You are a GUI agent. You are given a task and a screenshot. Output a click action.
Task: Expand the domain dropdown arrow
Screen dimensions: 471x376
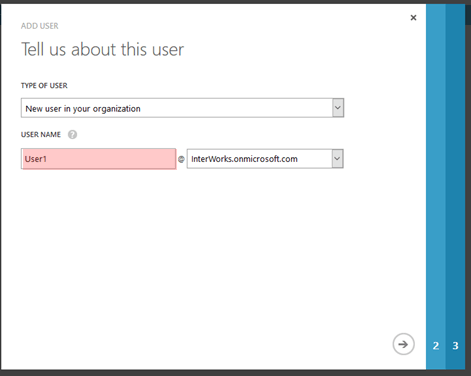337,159
